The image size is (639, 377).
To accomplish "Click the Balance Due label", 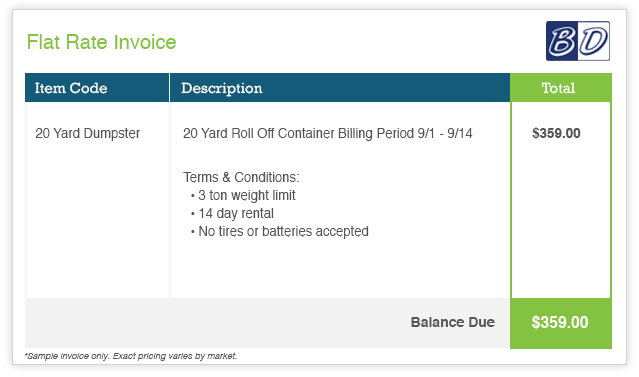I will [x=453, y=322].
